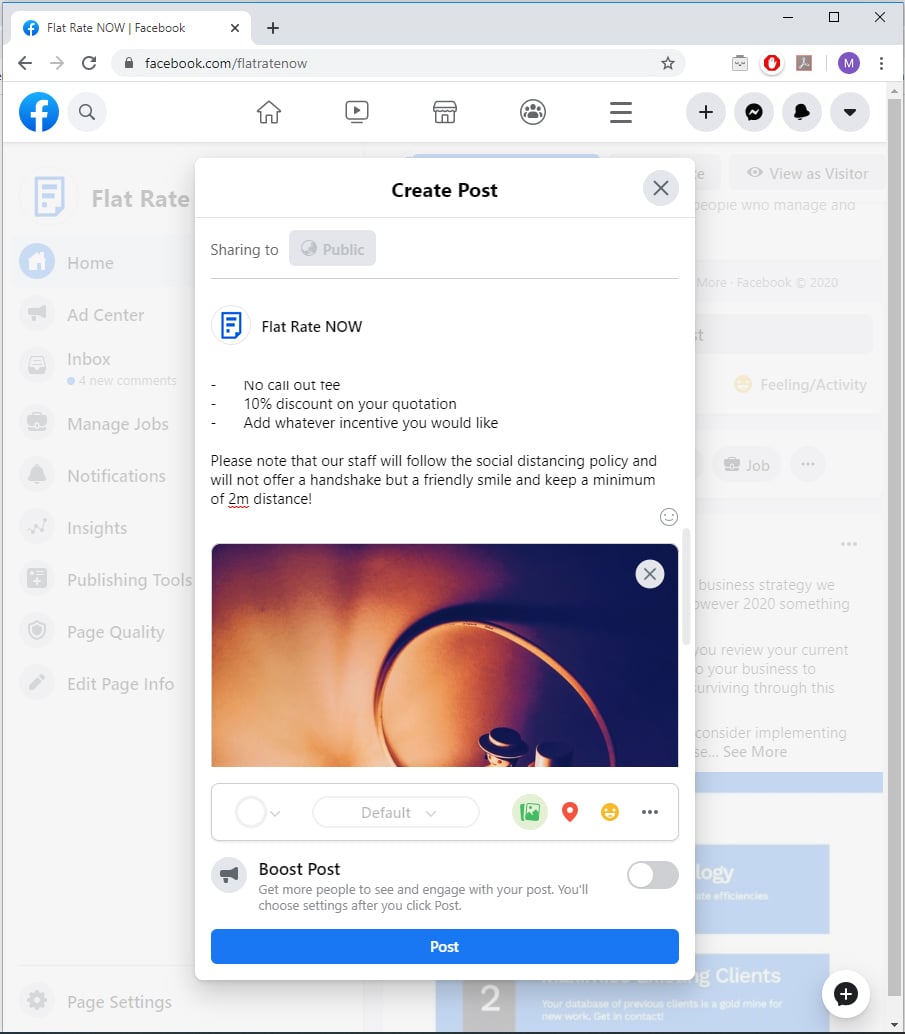Expand the account dropdown arrow in header
Viewport: 905px width, 1034px height.
[850, 112]
